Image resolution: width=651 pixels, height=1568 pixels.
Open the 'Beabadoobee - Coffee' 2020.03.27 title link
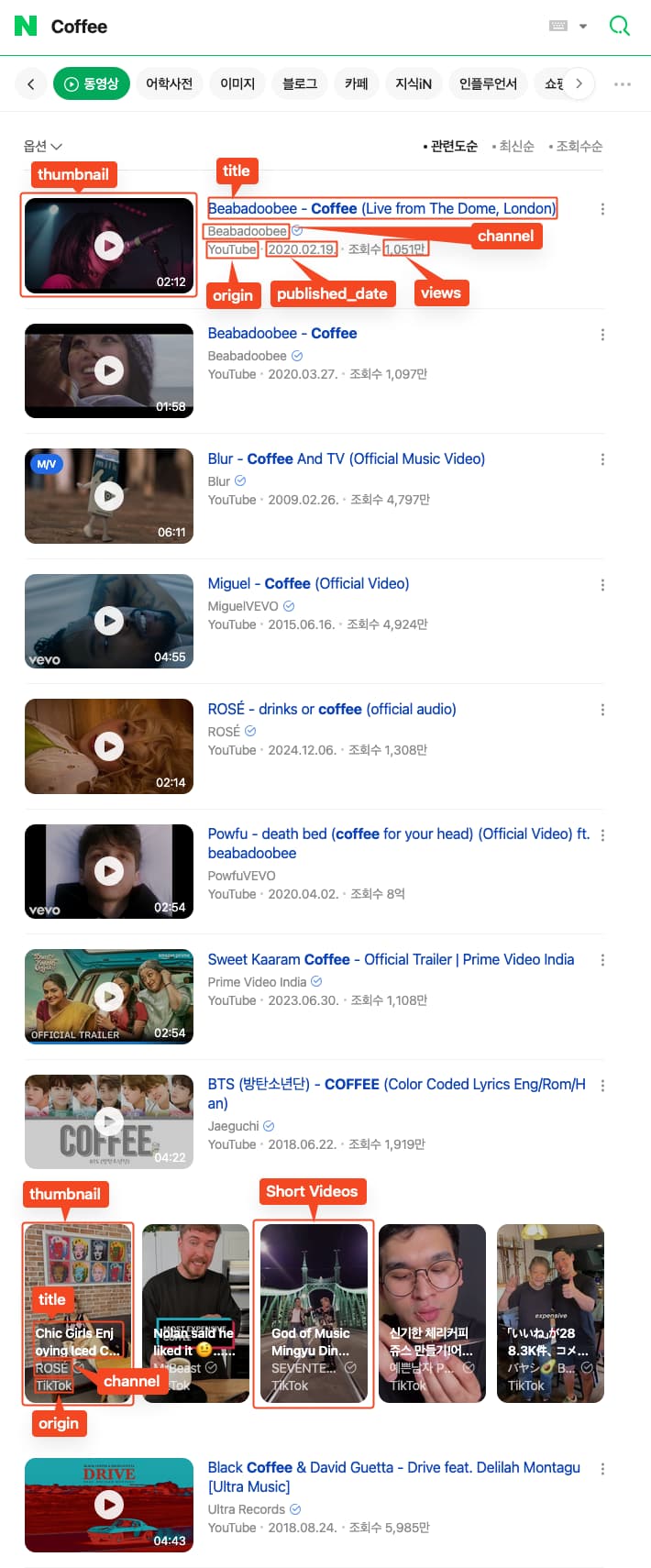pyautogui.click(x=282, y=333)
